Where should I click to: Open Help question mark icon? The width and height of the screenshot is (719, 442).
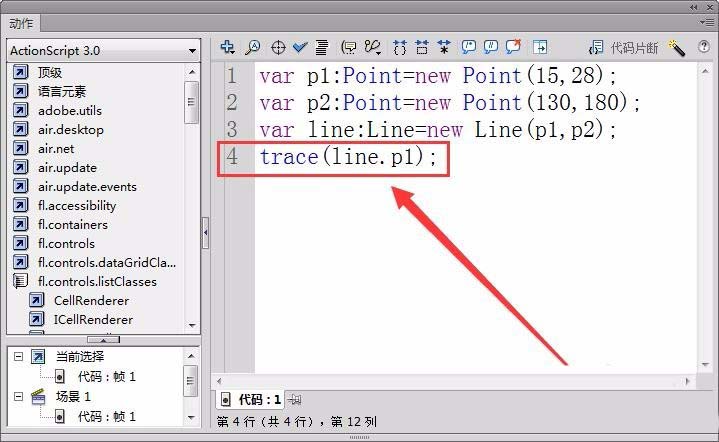[703, 47]
